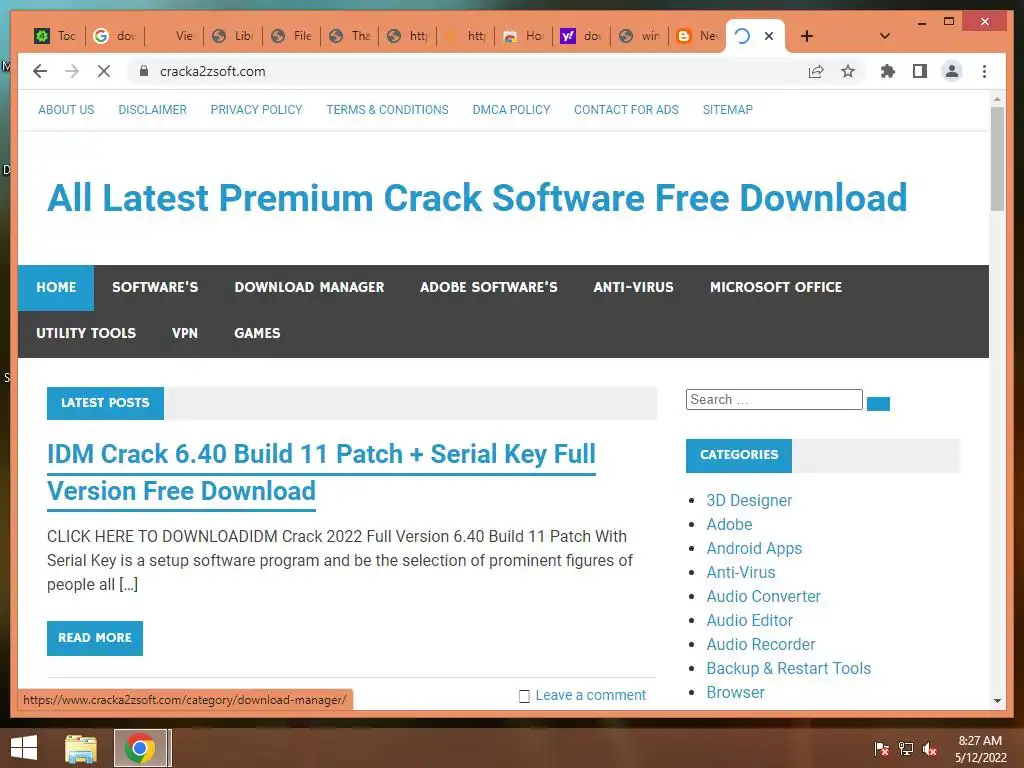Open the Audio Recorder category
Screen dimensions: 1024x768
pos(761,645)
